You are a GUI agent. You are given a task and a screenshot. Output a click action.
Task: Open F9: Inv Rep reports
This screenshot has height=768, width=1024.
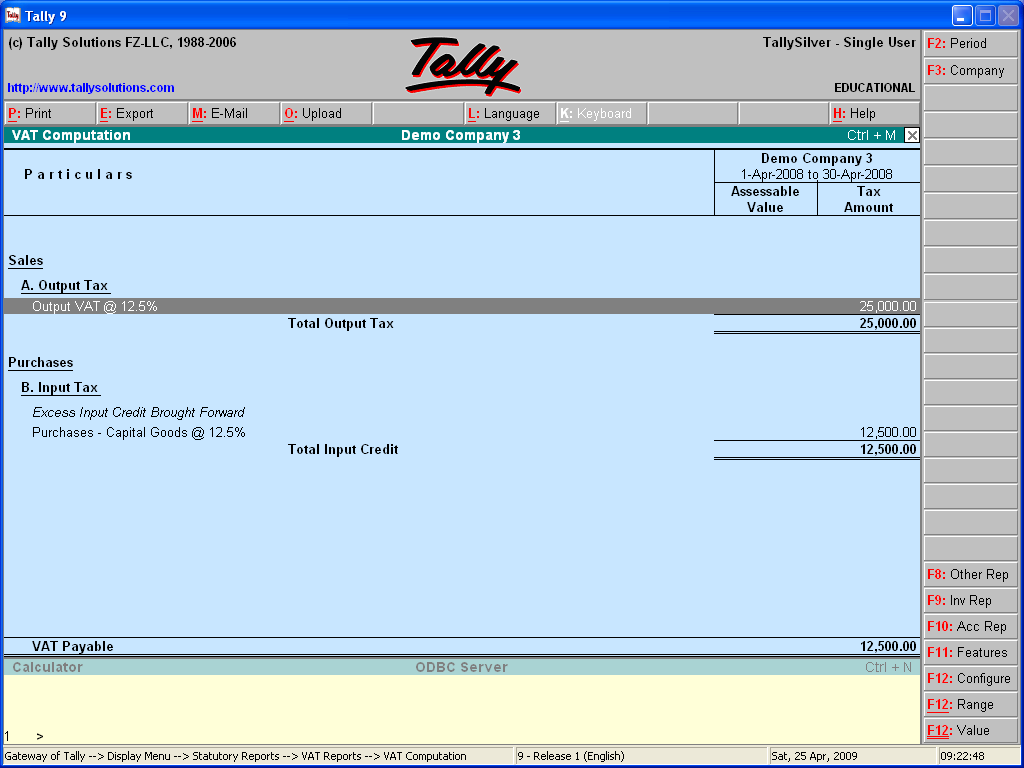[970, 601]
